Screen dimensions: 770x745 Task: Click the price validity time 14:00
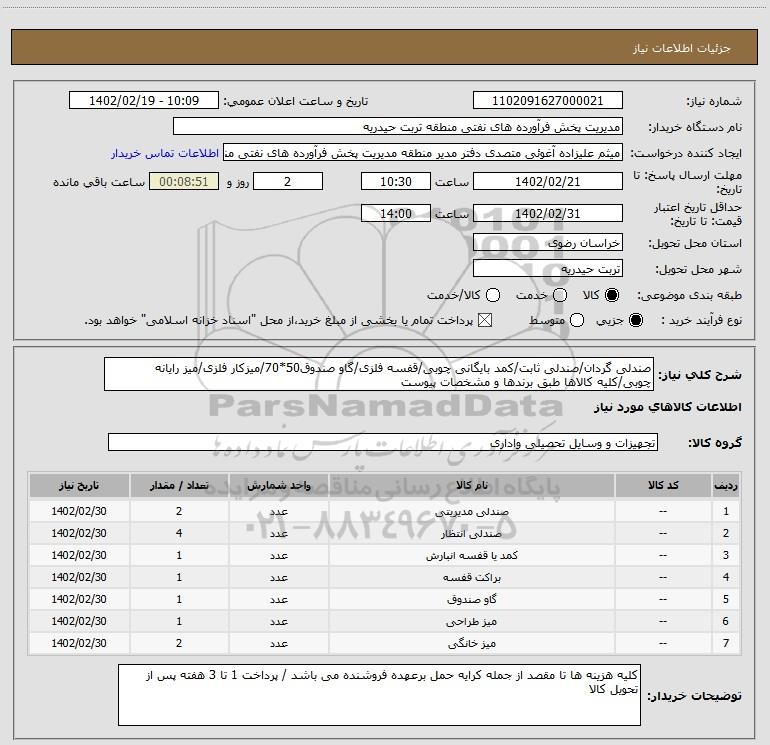click(x=396, y=213)
